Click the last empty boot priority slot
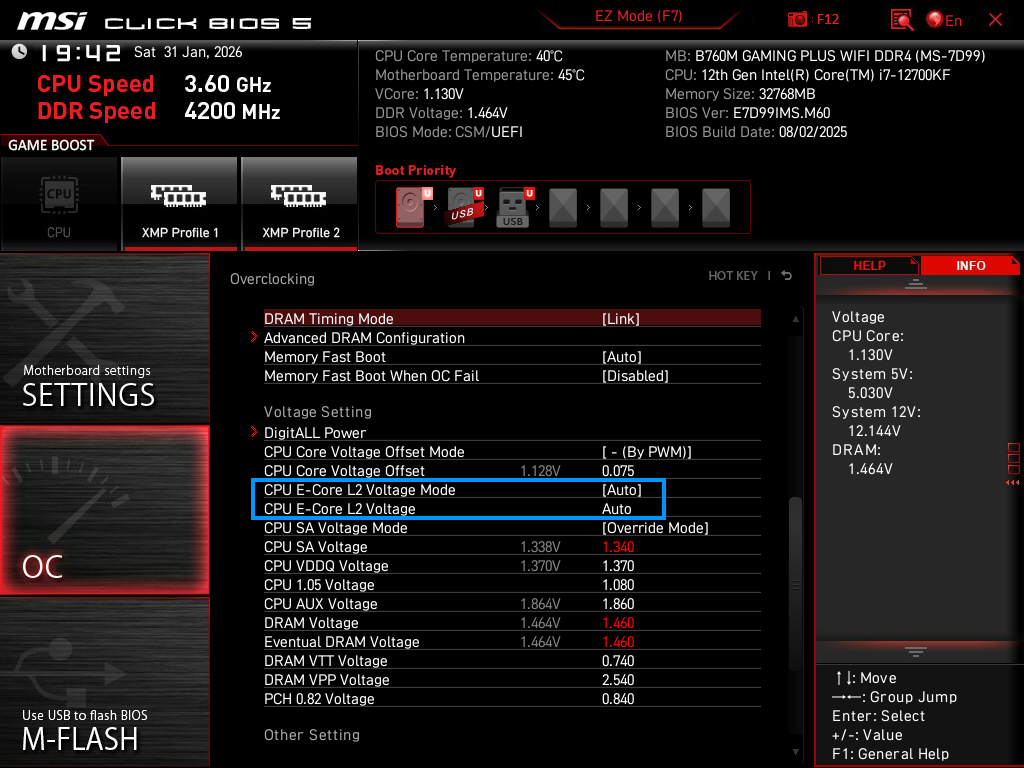Viewport: 1024px width, 768px height. point(716,208)
